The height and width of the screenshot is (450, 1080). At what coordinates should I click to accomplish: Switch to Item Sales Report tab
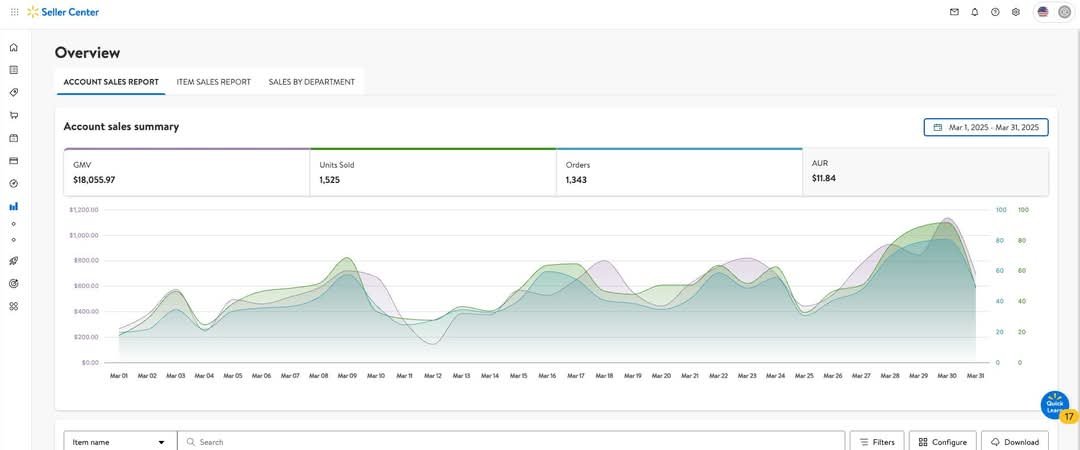(x=214, y=82)
